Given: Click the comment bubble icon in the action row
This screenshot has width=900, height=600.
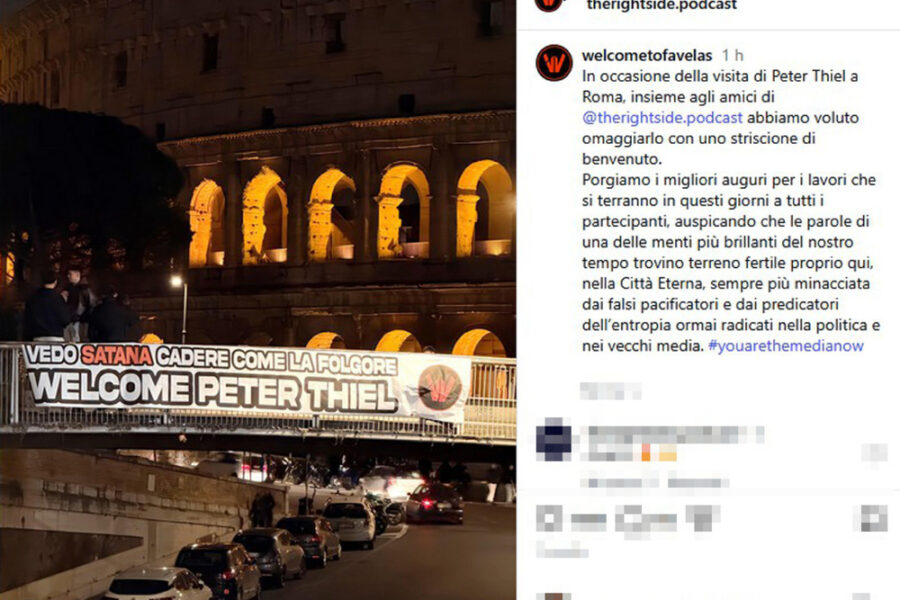Looking at the screenshot, I should [629, 520].
